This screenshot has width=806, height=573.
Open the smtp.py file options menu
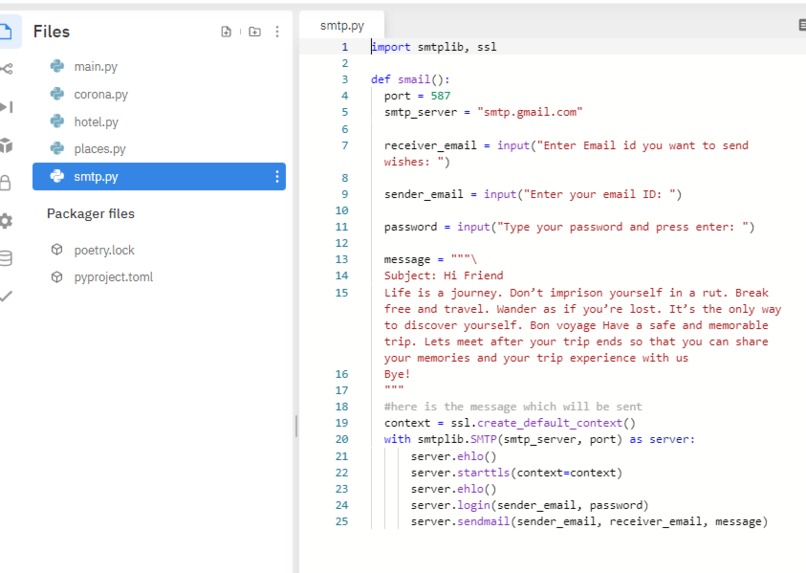[277, 177]
